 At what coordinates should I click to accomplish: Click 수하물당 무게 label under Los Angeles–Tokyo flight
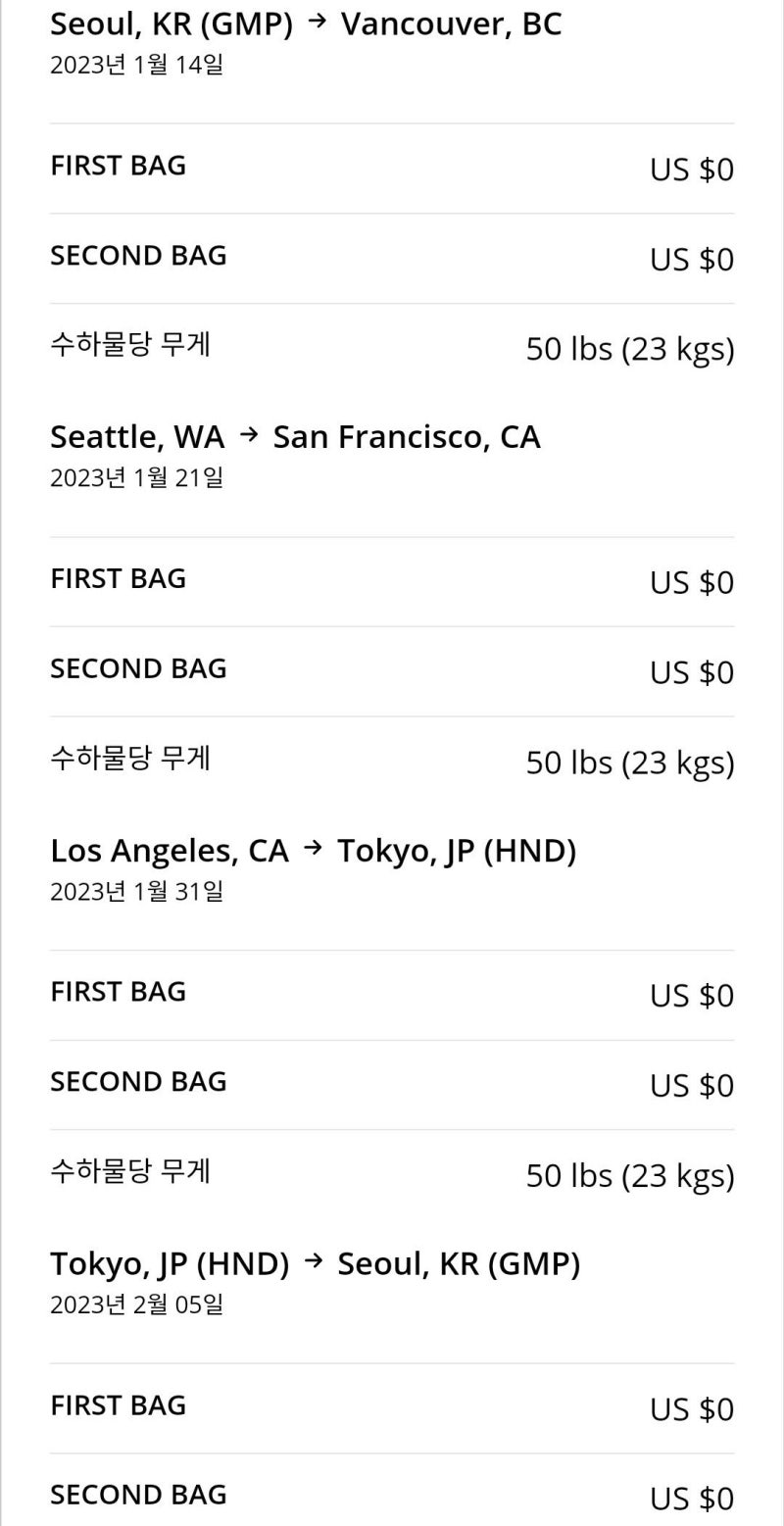click(x=130, y=1171)
